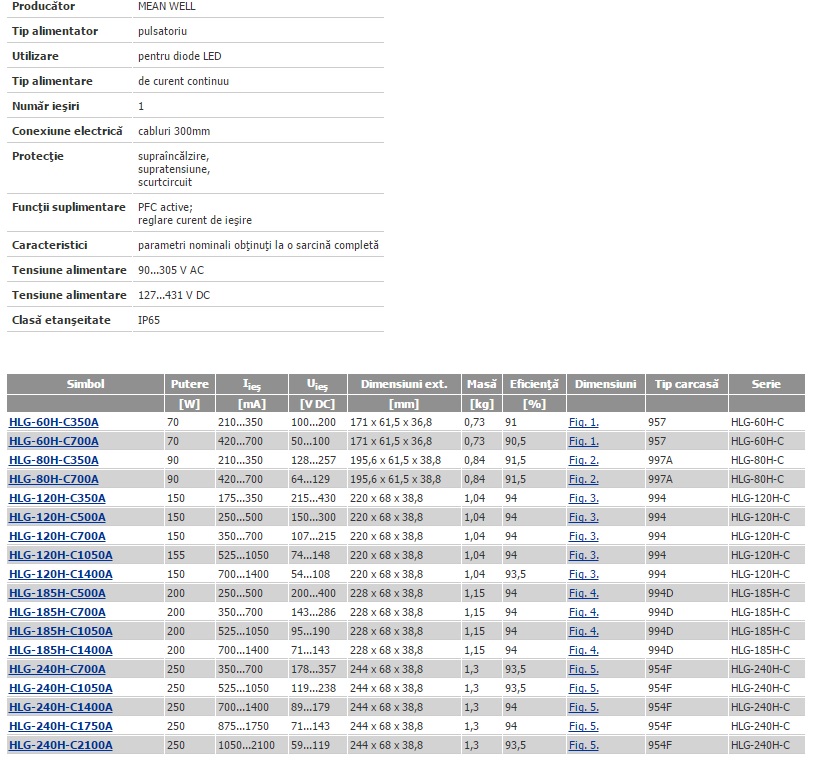Screen dimensions: 814x760
Task: Open the HLG-240H-C1400A product link
Action: 61,707
